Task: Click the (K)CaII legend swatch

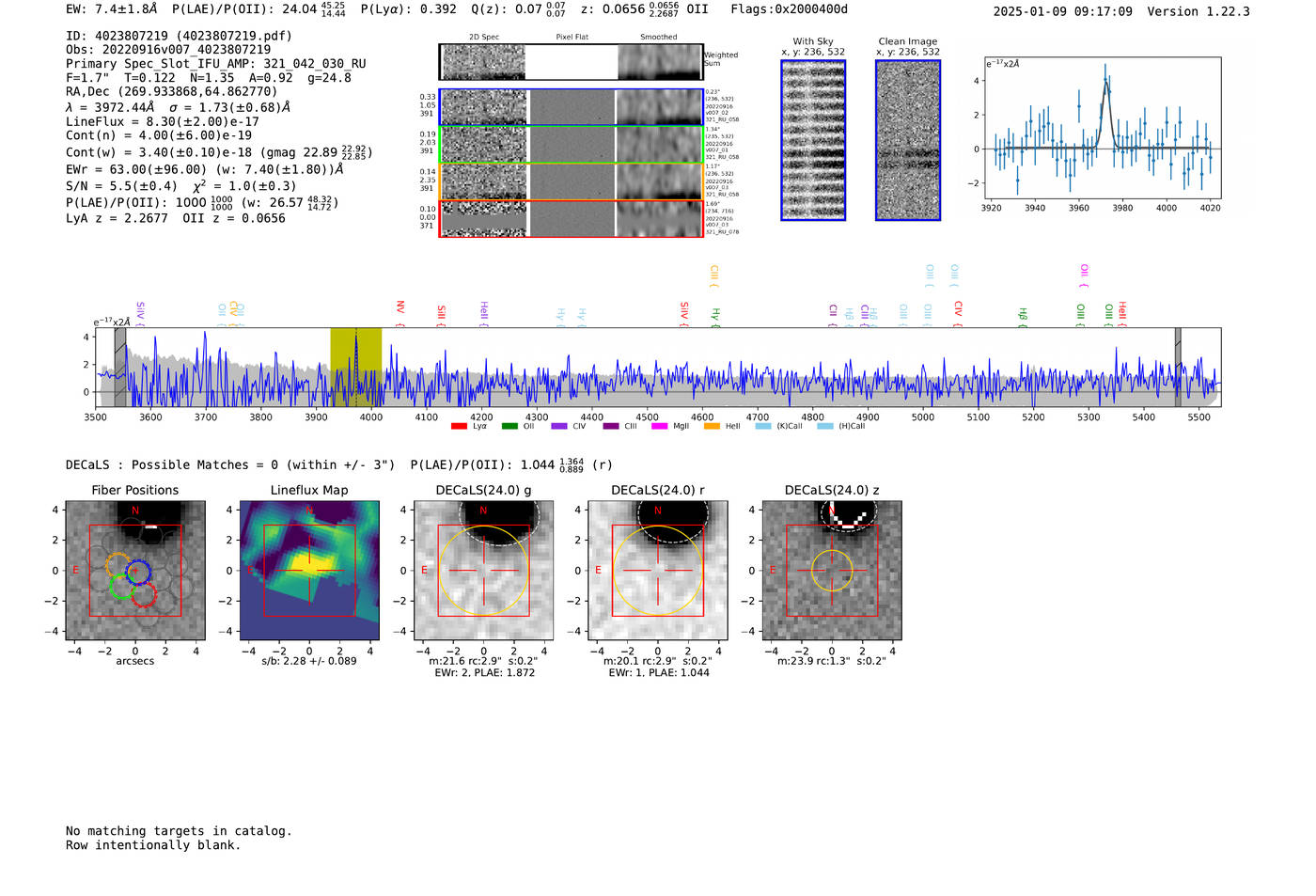Action: coord(763,427)
